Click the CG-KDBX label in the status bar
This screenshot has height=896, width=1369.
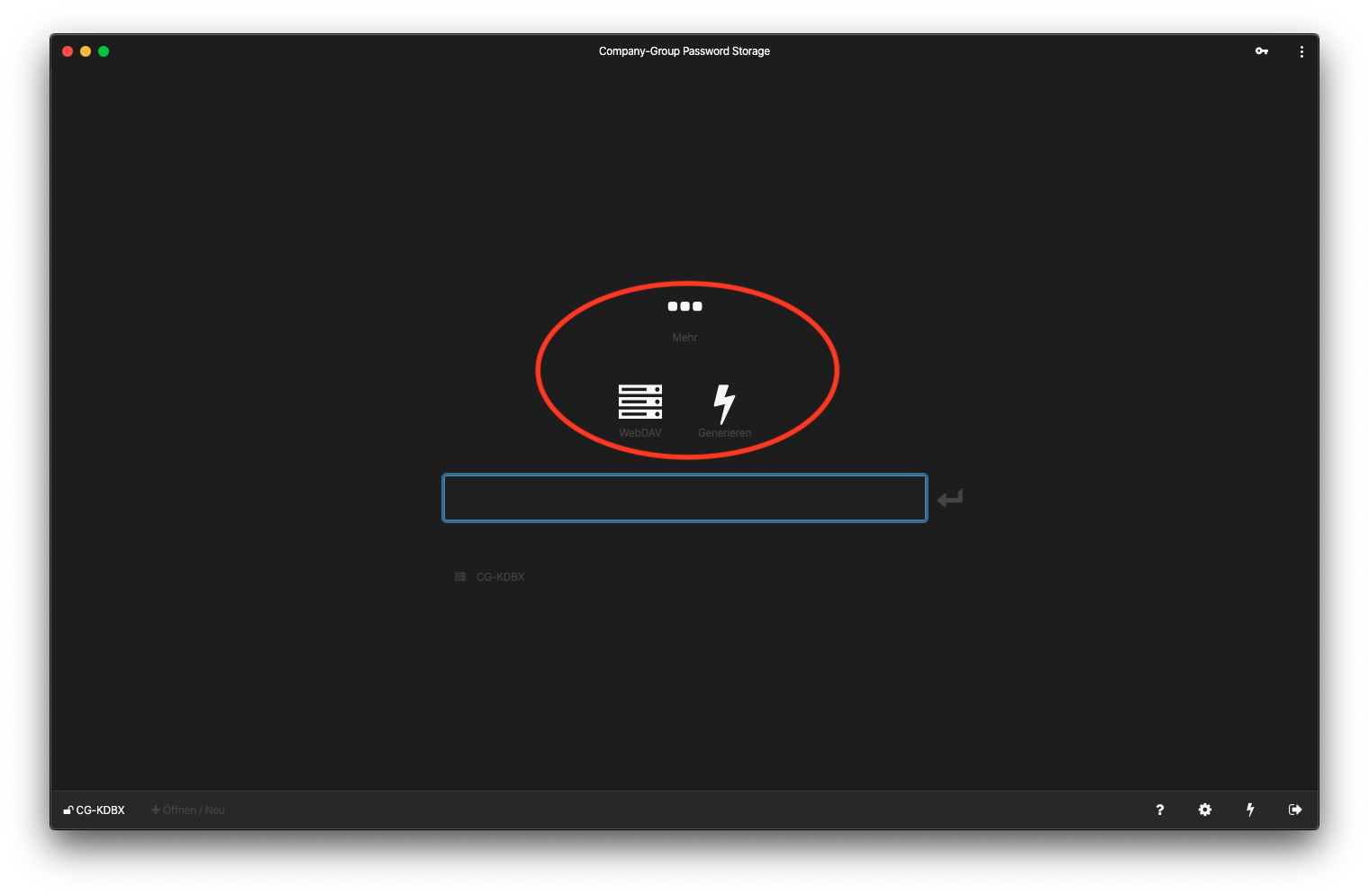[99, 810]
